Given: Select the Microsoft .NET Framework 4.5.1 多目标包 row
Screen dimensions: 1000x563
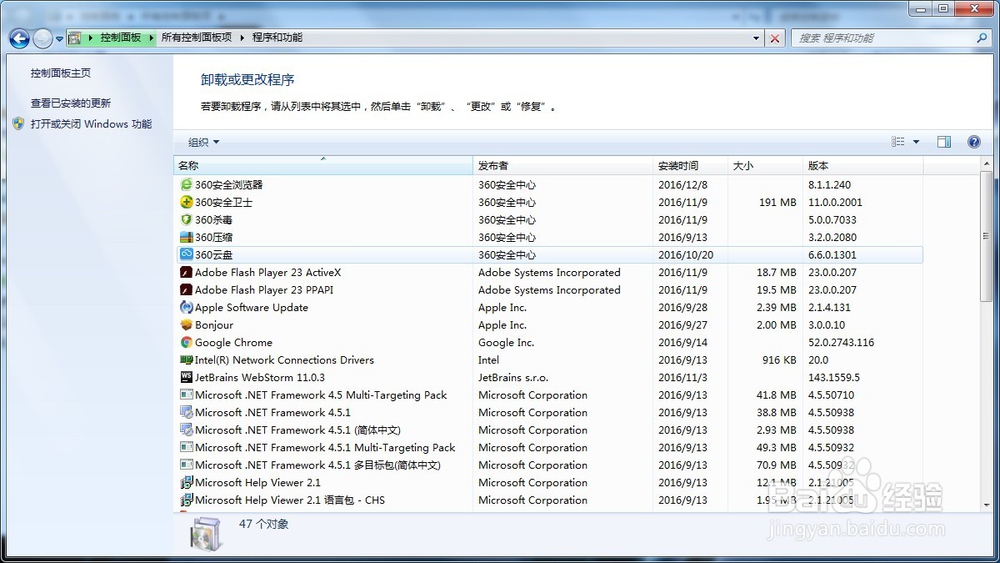Looking at the screenshot, I should (548, 465).
